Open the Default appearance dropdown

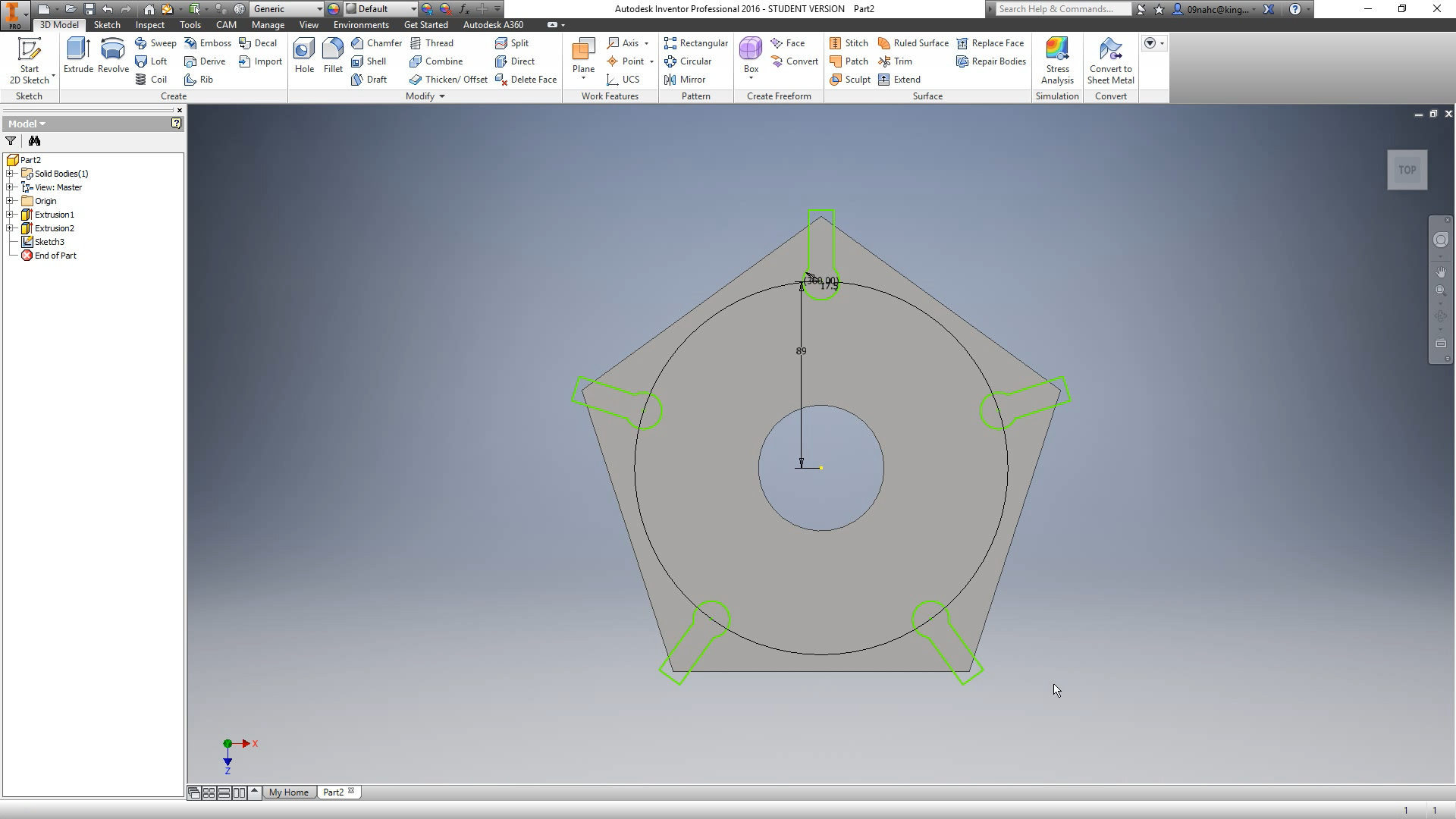381,9
